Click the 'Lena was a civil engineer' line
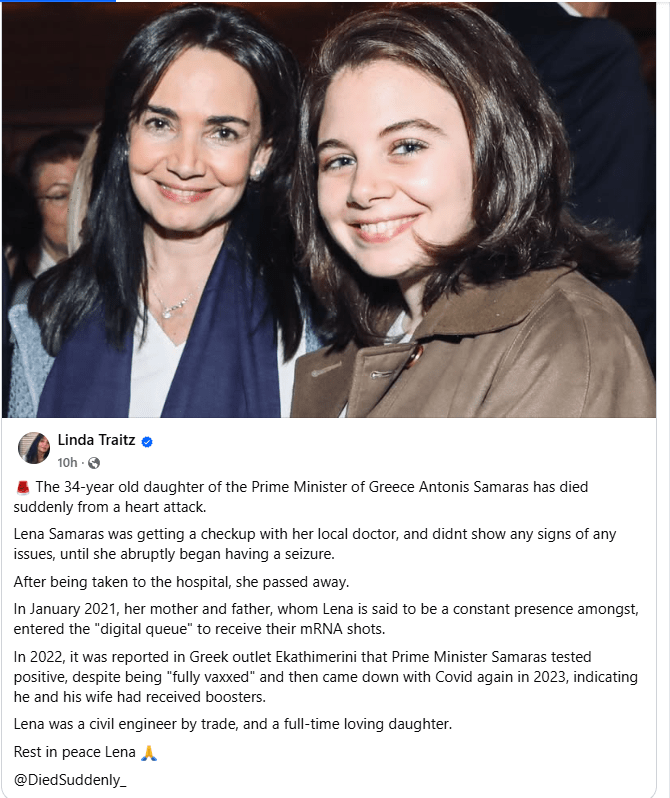Screen dimensions: 670x798 [x=233, y=724]
